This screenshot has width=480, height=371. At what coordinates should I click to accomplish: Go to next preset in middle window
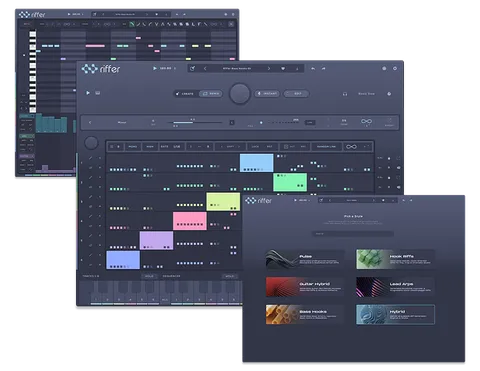pyautogui.click(x=269, y=68)
